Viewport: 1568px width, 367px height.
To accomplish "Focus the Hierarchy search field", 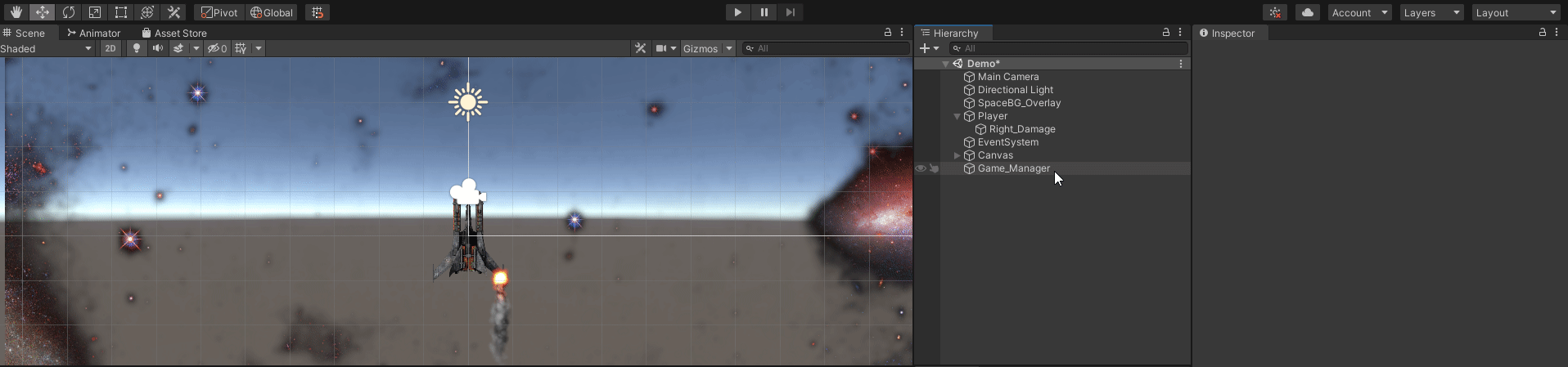I will pyautogui.click(x=1068, y=48).
